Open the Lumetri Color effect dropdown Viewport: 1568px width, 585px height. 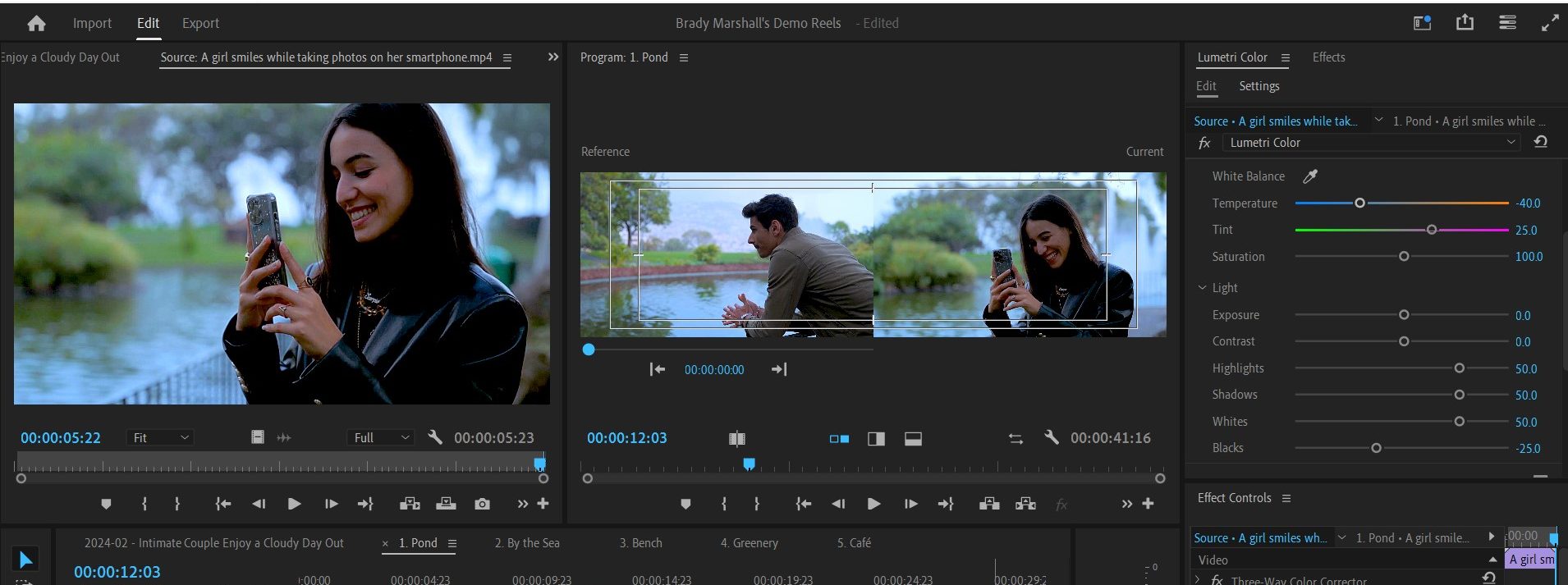pos(1371,142)
